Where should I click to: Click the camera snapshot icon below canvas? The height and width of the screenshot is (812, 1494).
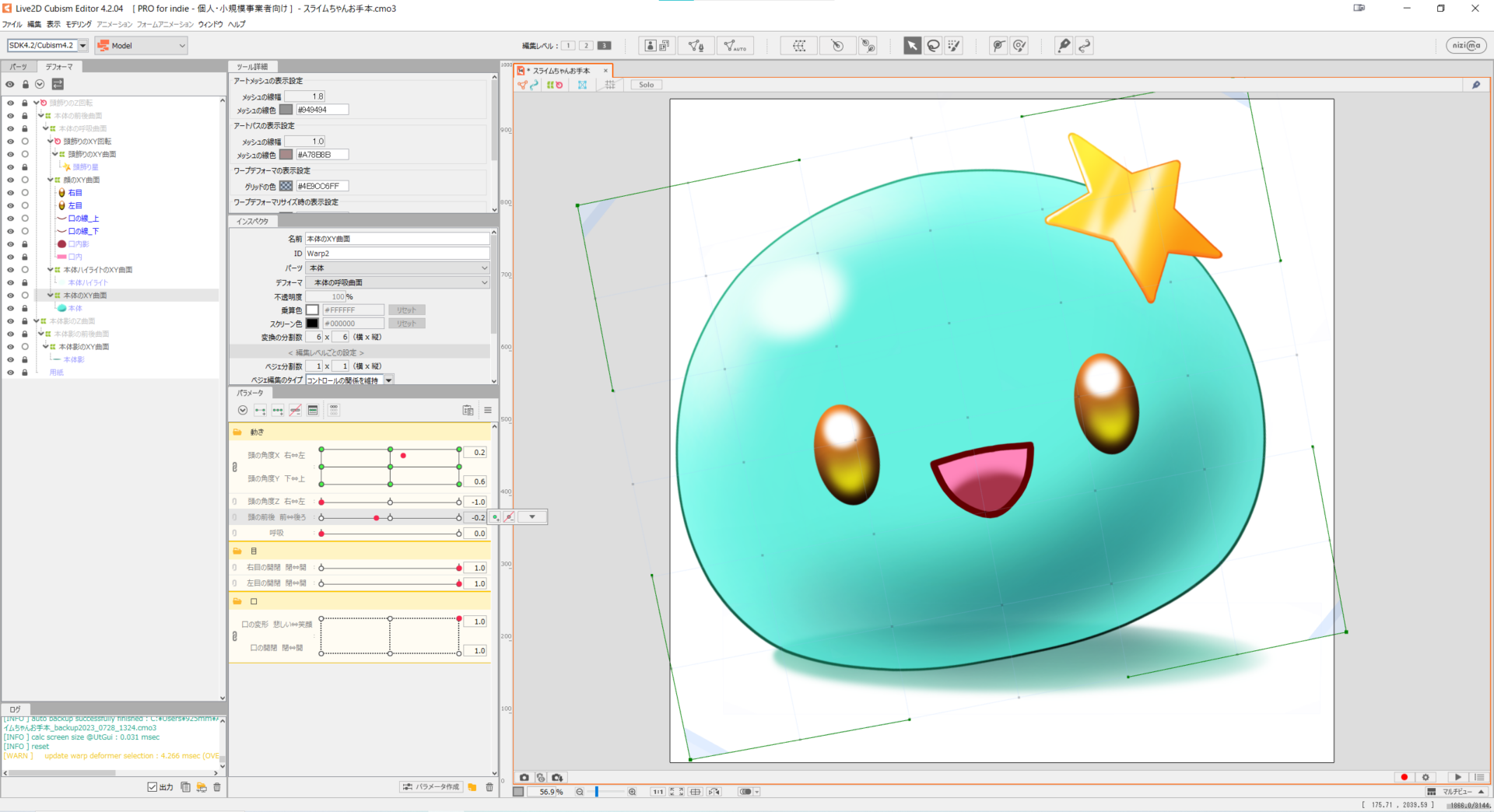pos(524,777)
